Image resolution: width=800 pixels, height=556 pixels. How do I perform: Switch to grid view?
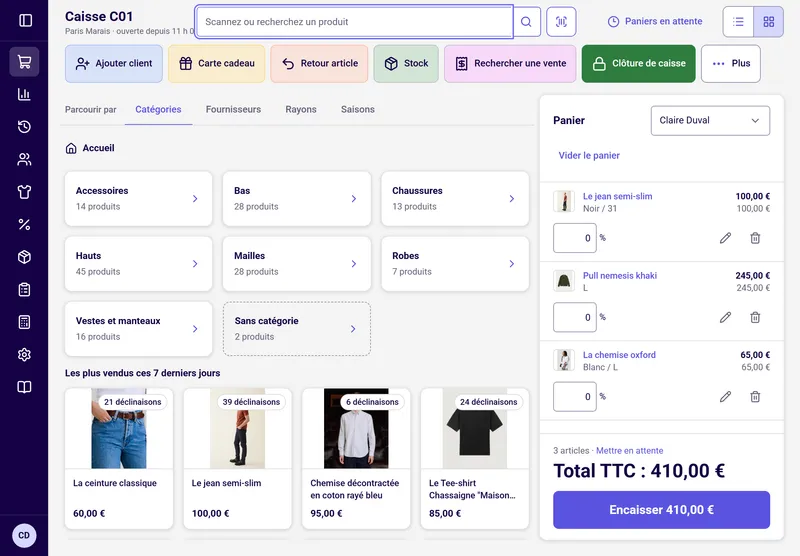pos(768,22)
